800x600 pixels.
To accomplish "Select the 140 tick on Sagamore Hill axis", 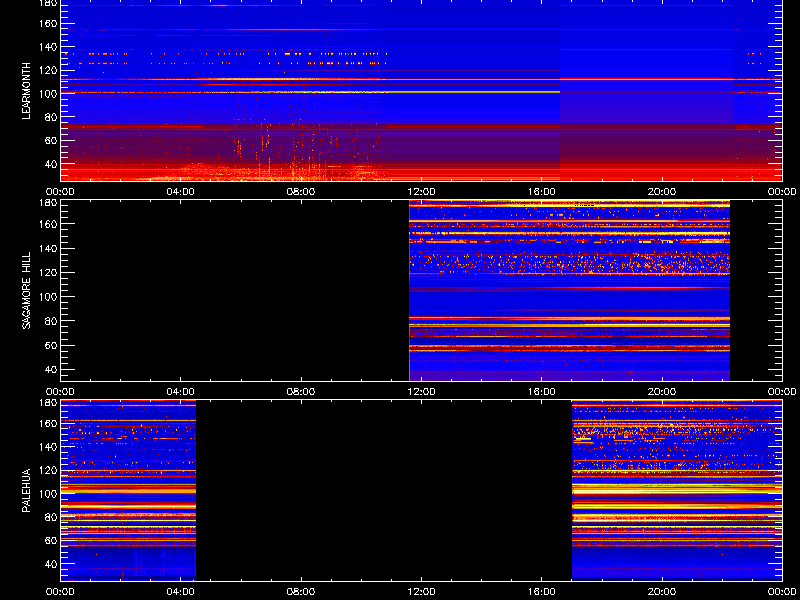I will pos(47,248).
